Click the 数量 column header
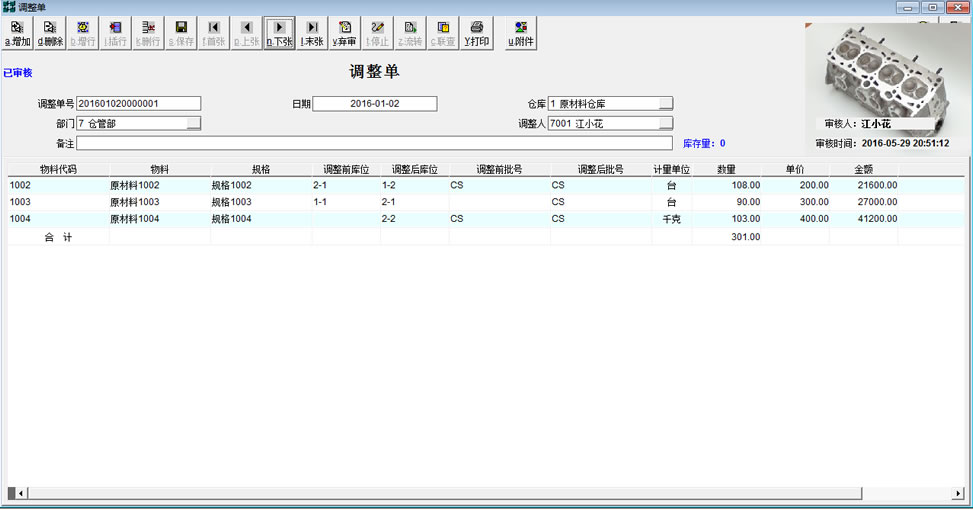973x510 pixels. click(727, 169)
